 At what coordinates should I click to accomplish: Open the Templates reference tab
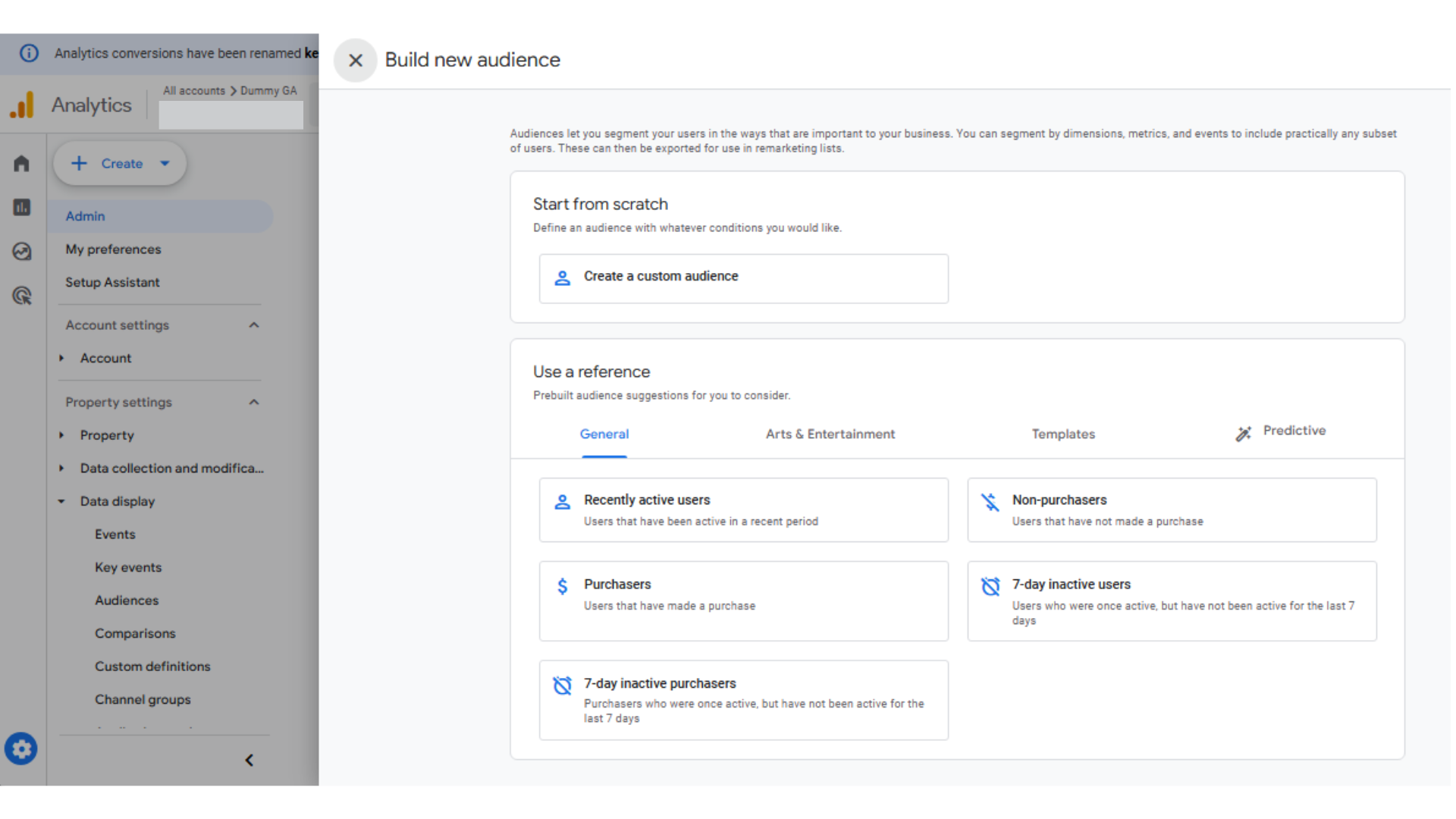click(1063, 433)
